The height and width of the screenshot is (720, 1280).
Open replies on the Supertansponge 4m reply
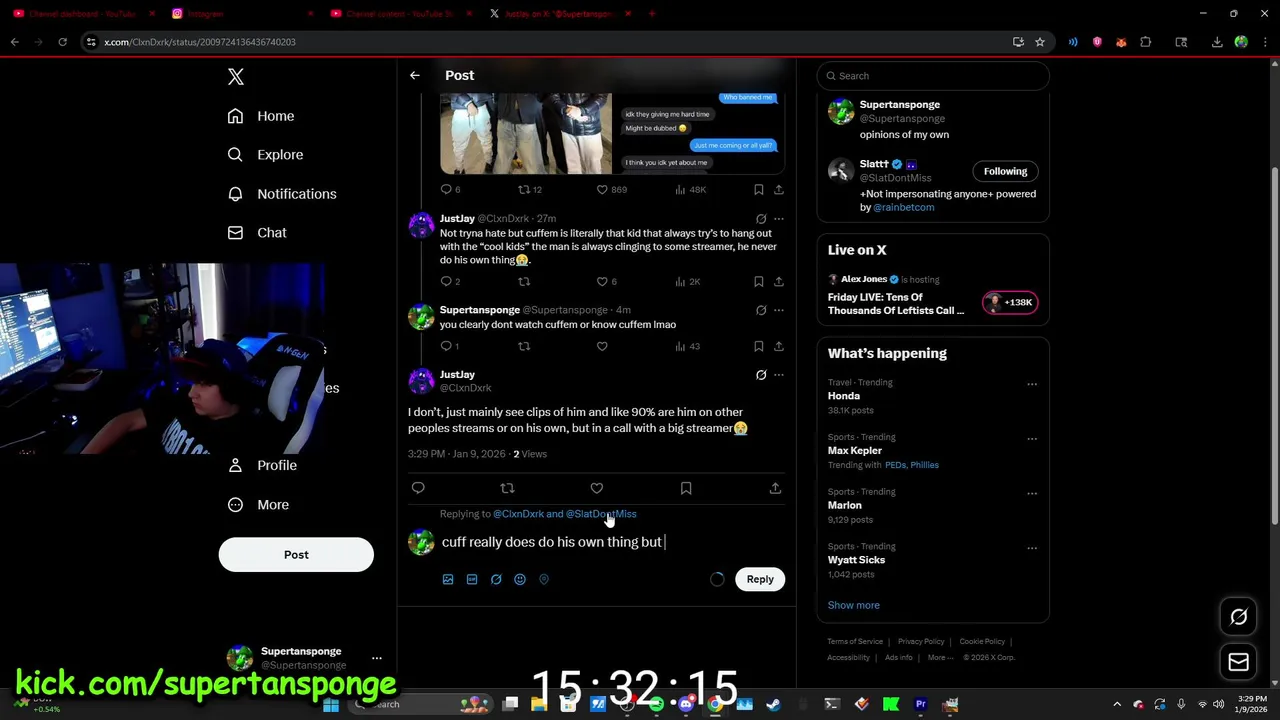(450, 346)
